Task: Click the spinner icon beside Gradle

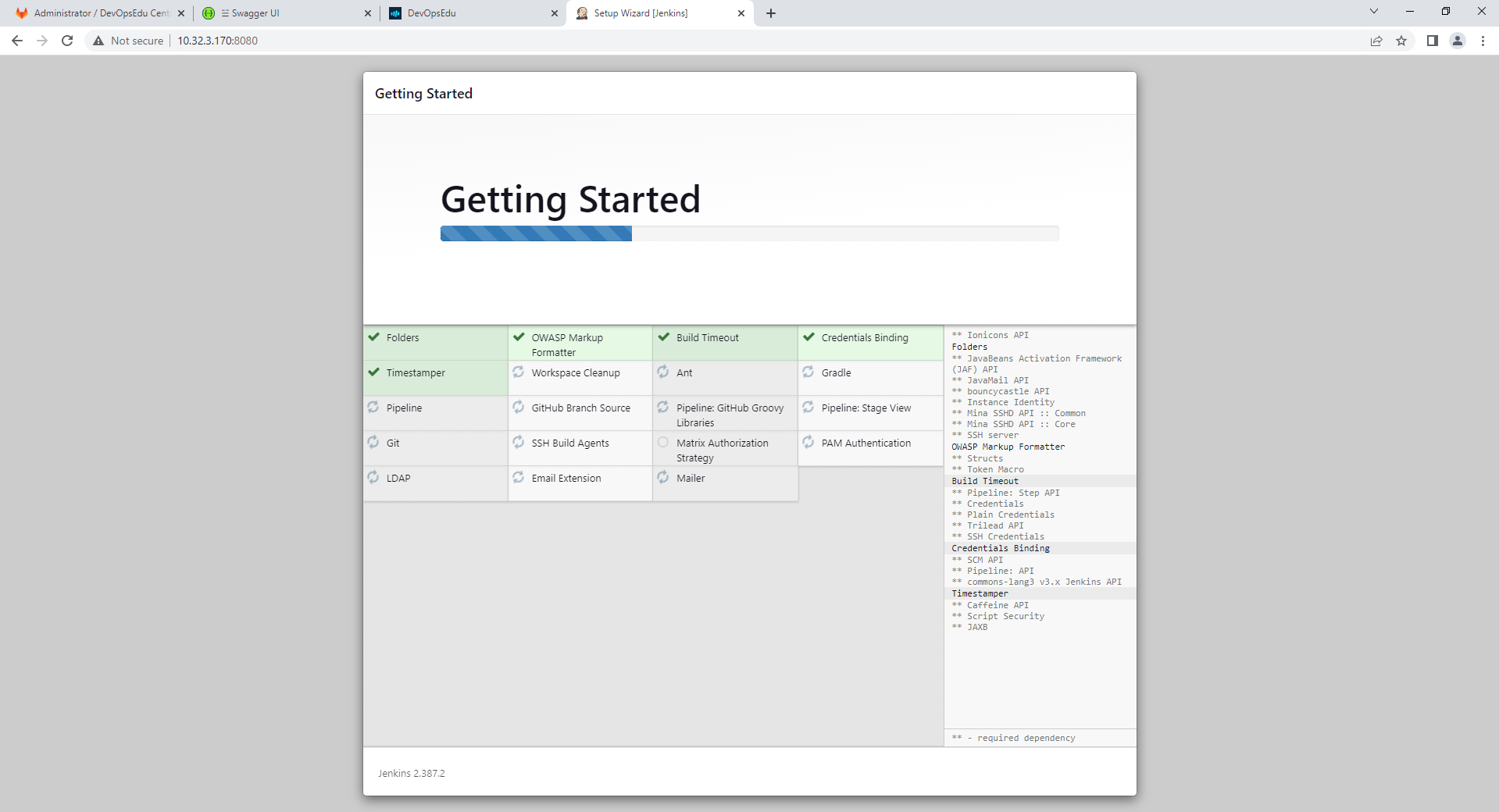Action: point(808,372)
